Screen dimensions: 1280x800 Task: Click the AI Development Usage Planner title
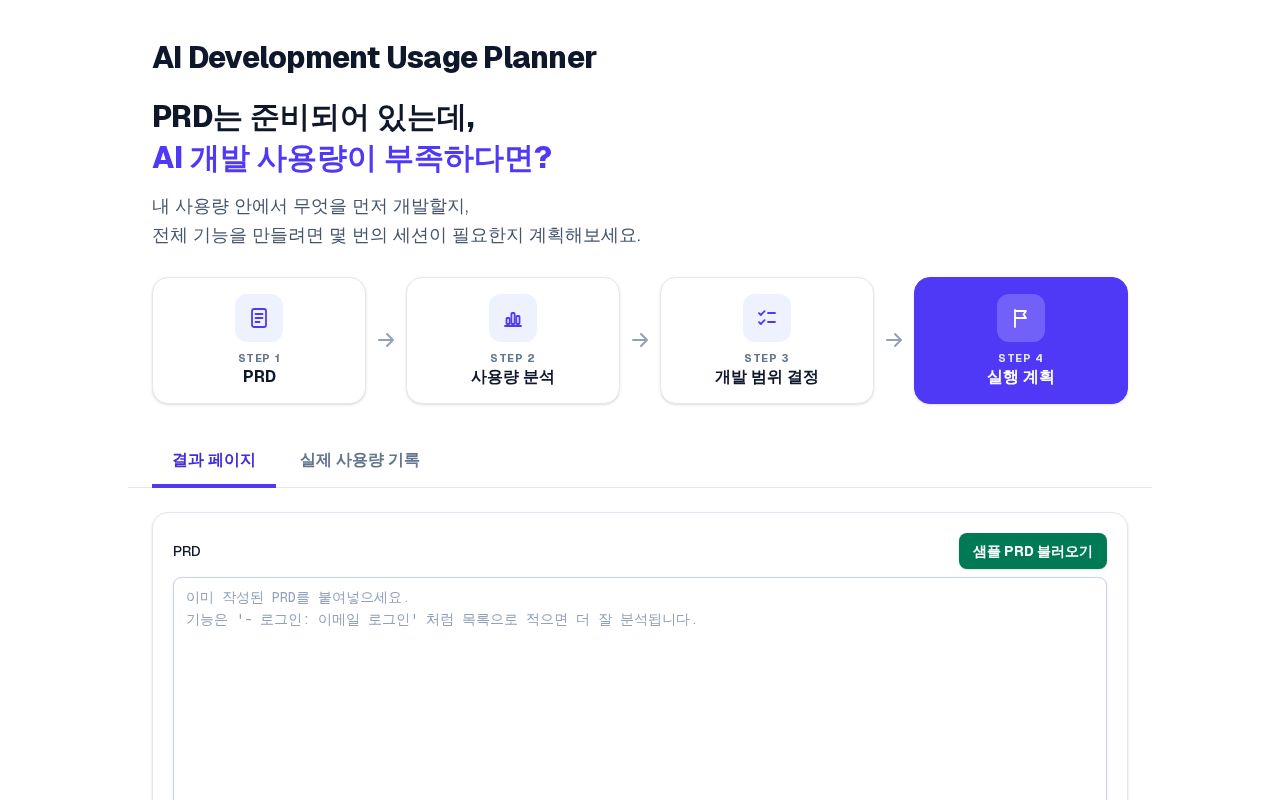click(374, 57)
